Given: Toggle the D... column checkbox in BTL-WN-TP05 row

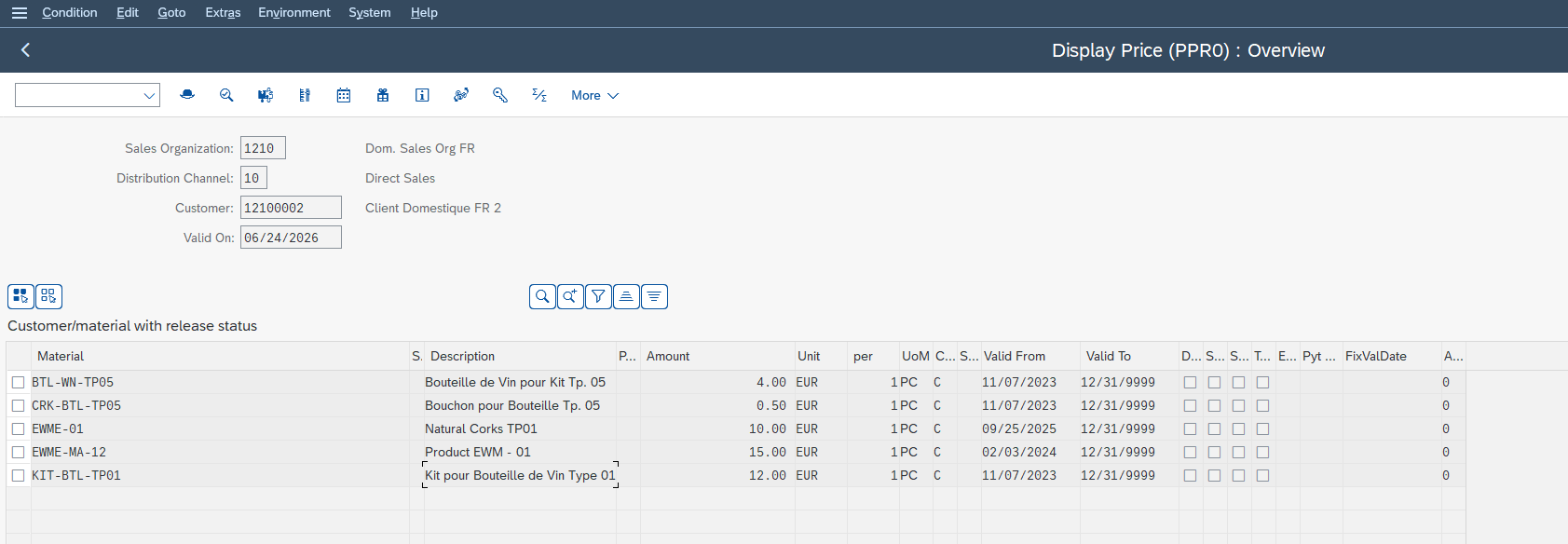Looking at the screenshot, I should coord(1190,382).
